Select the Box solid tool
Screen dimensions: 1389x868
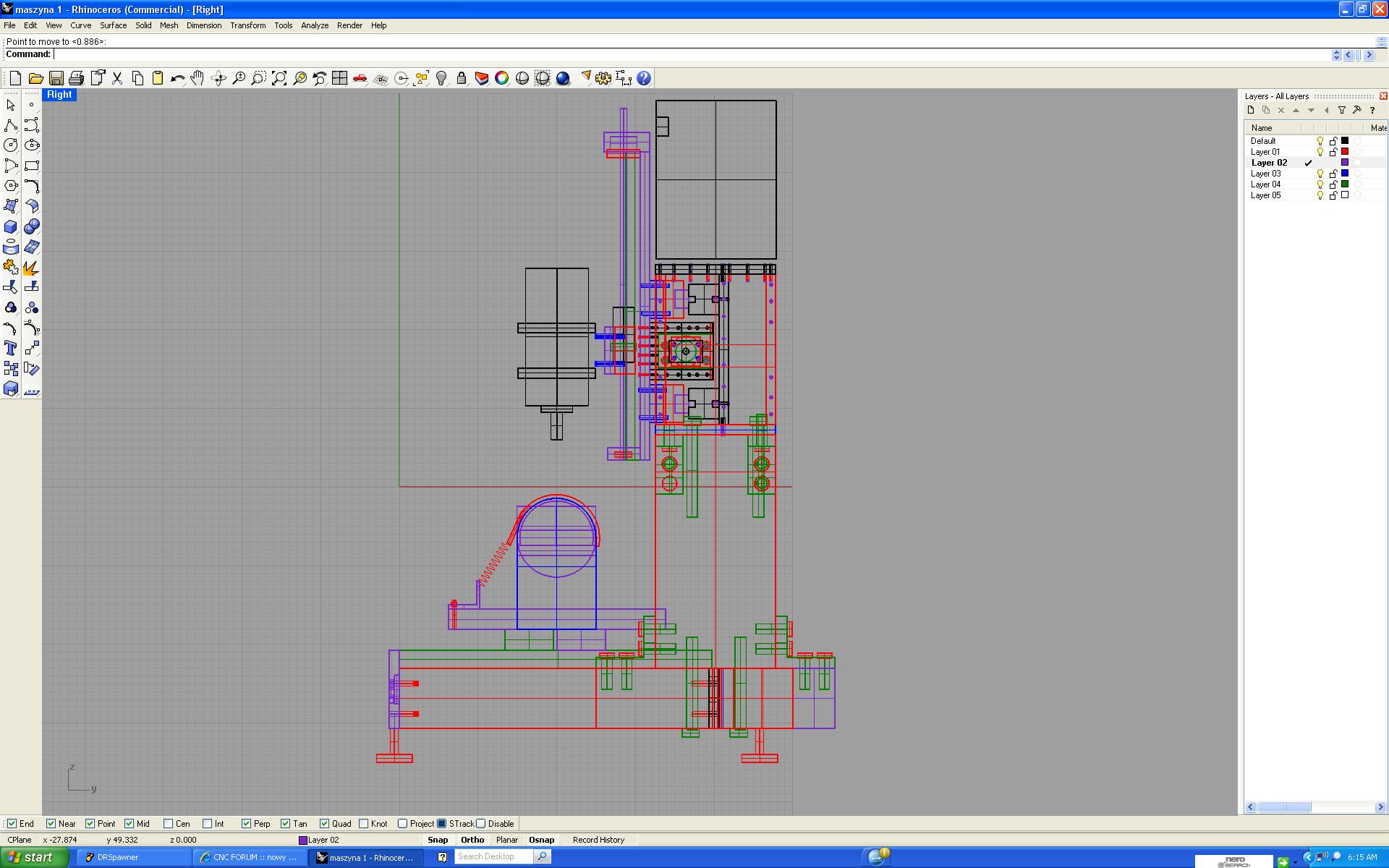pyautogui.click(x=11, y=226)
